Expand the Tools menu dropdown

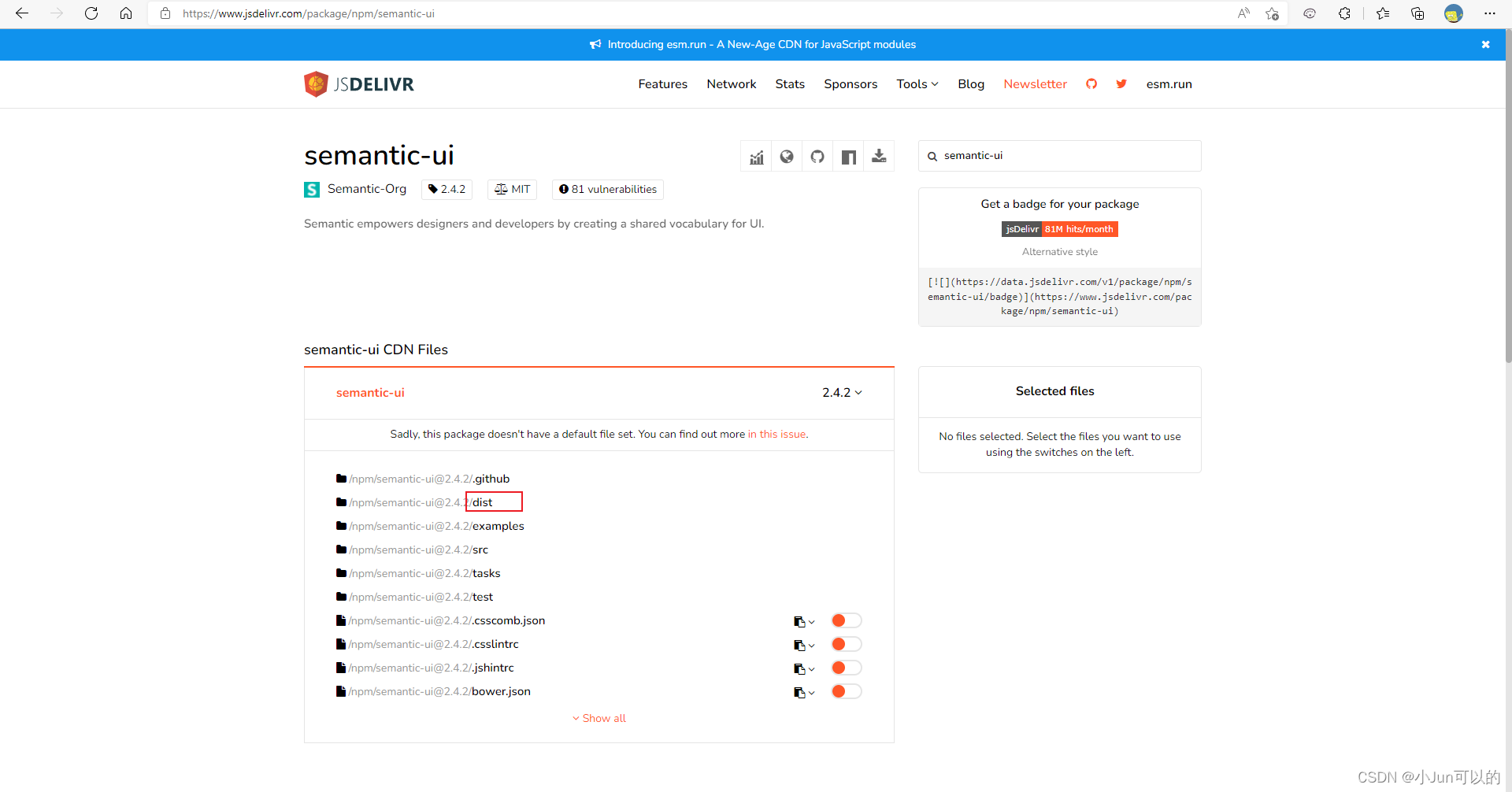pos(917,84)
